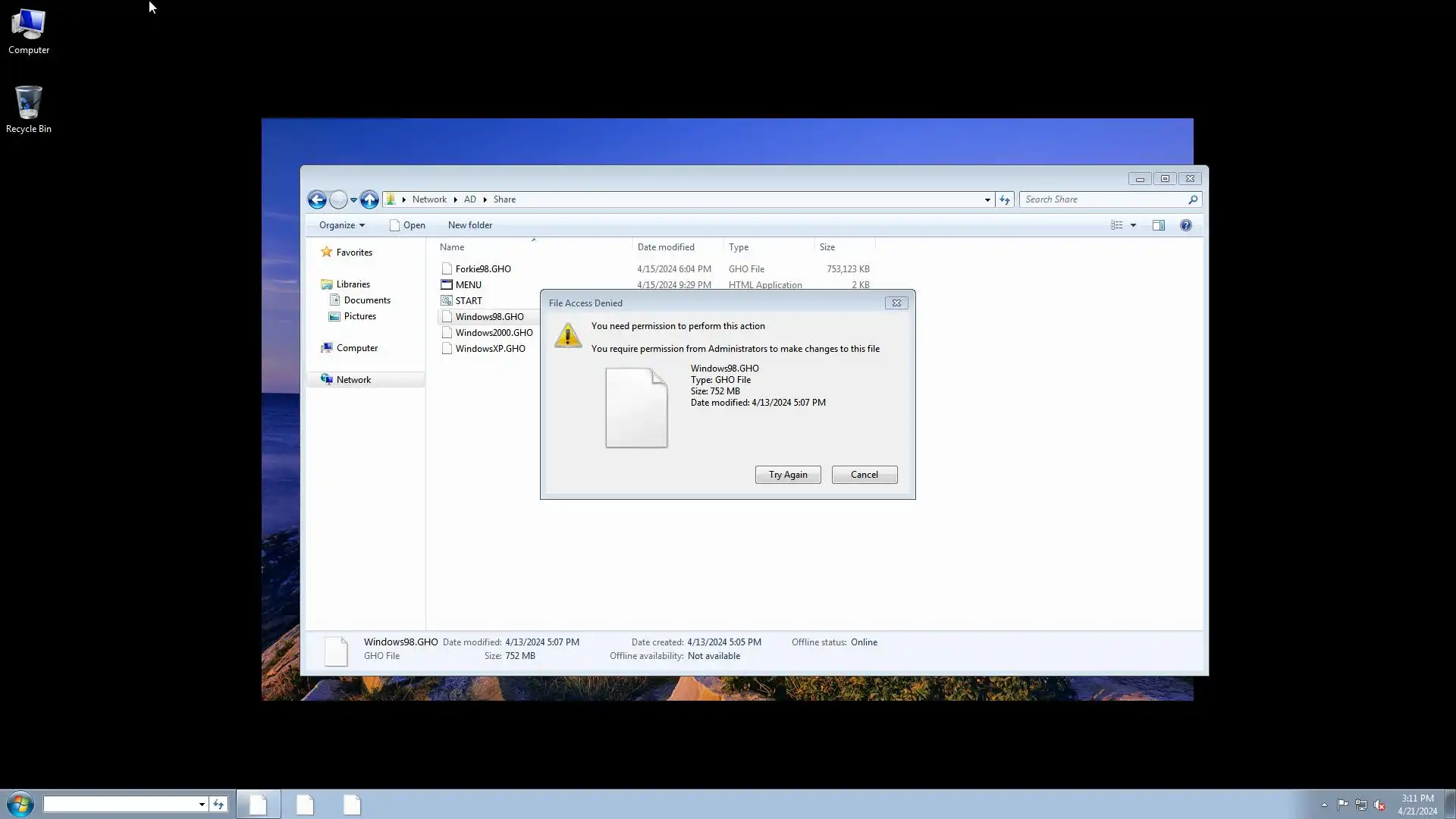Viewport: 1456px width, 819px height.
Task: Open the view options dropdown arrow
Action: click(x=1133, y=225)
